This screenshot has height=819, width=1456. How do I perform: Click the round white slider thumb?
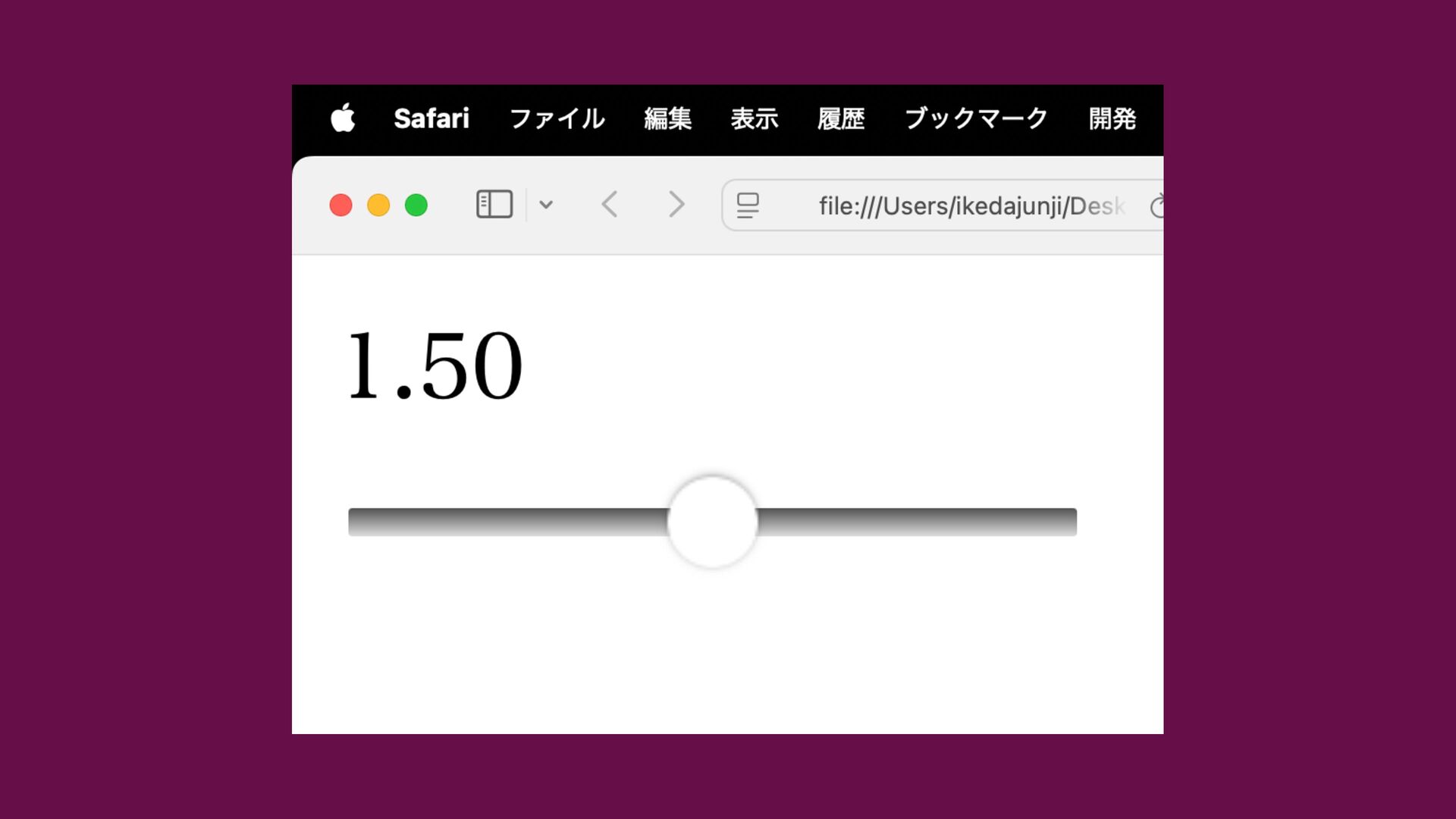tap(713, 522)
